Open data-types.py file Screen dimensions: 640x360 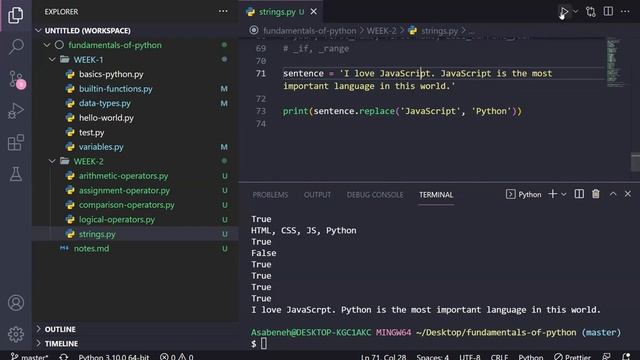point(104,103)
